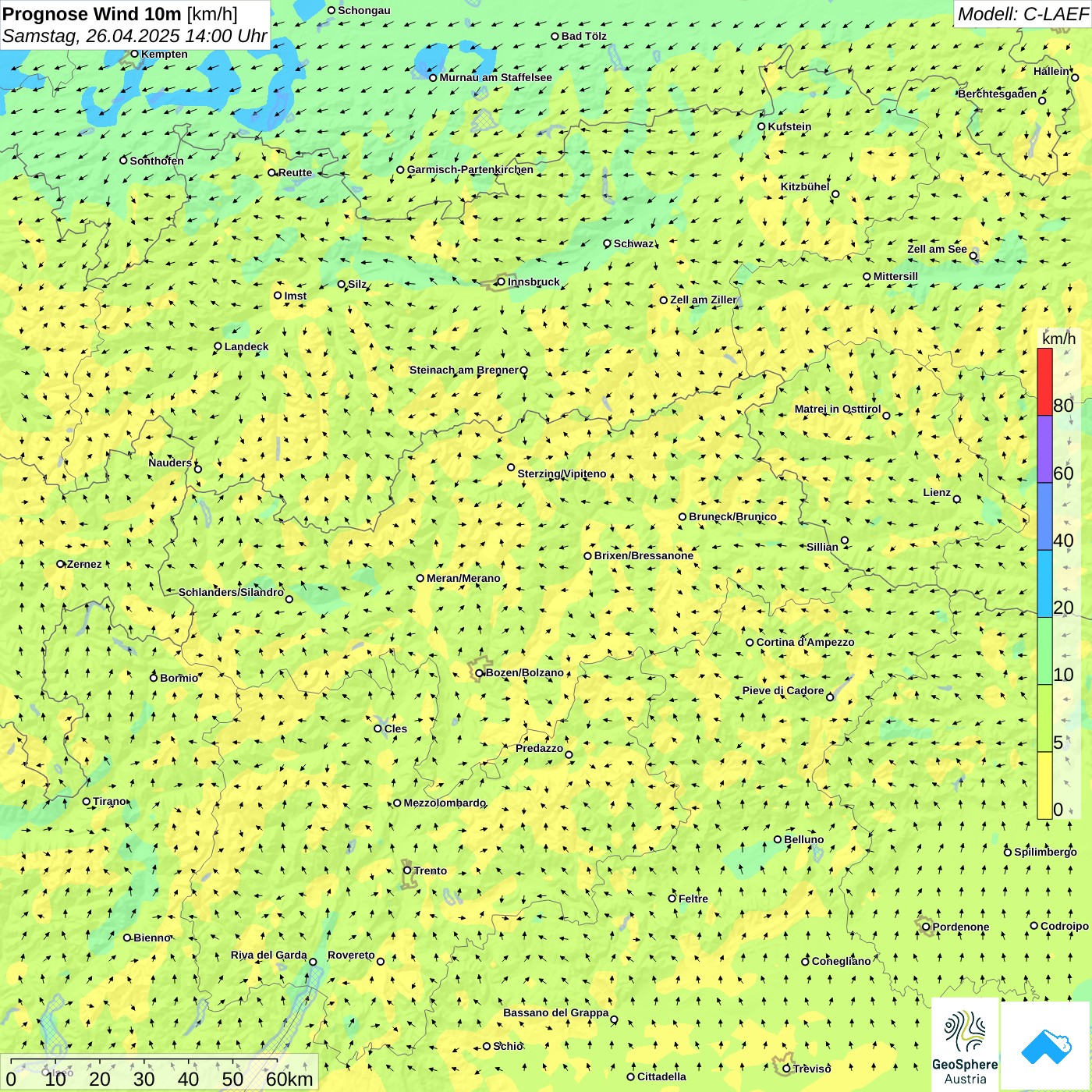1092x1092 pixels.
Task: Select the Schlanders/Silandro label
Action: [231, 592]
